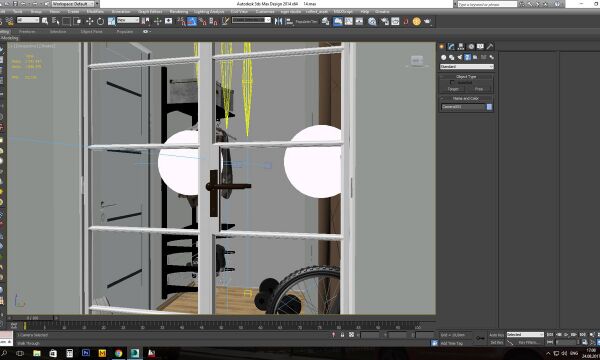Click the Mirror tool icon

coord(278,21)
